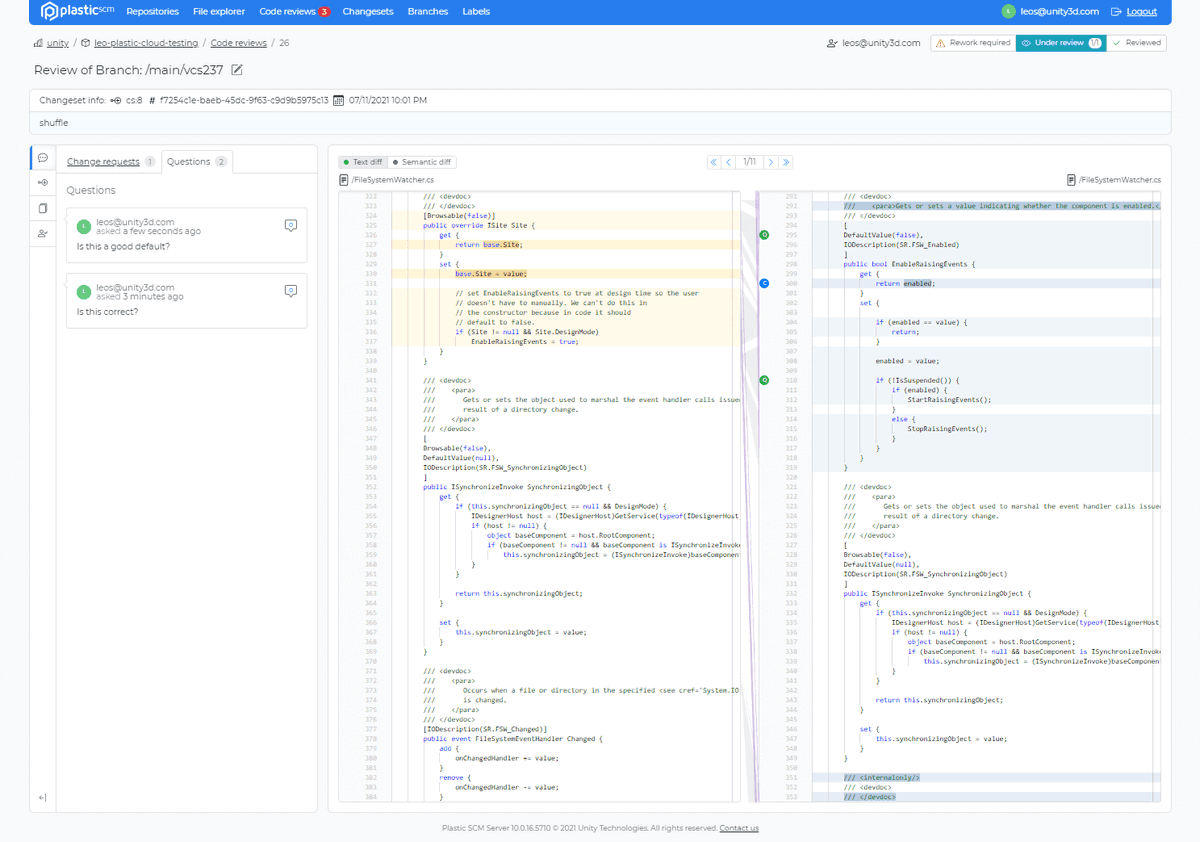Screen dimensions: 1200x842
Task: Go to the next difference
Action: pyautogui.click(x=771, y=162)
